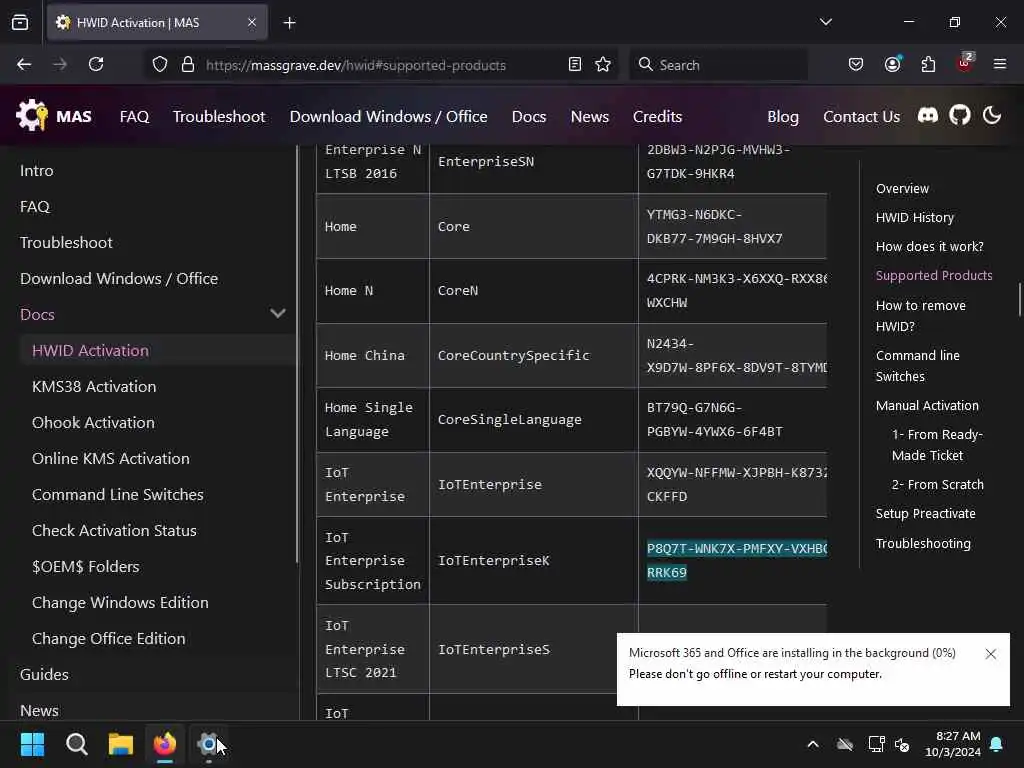Jump to Manual Activation section

tap(927, 405)
